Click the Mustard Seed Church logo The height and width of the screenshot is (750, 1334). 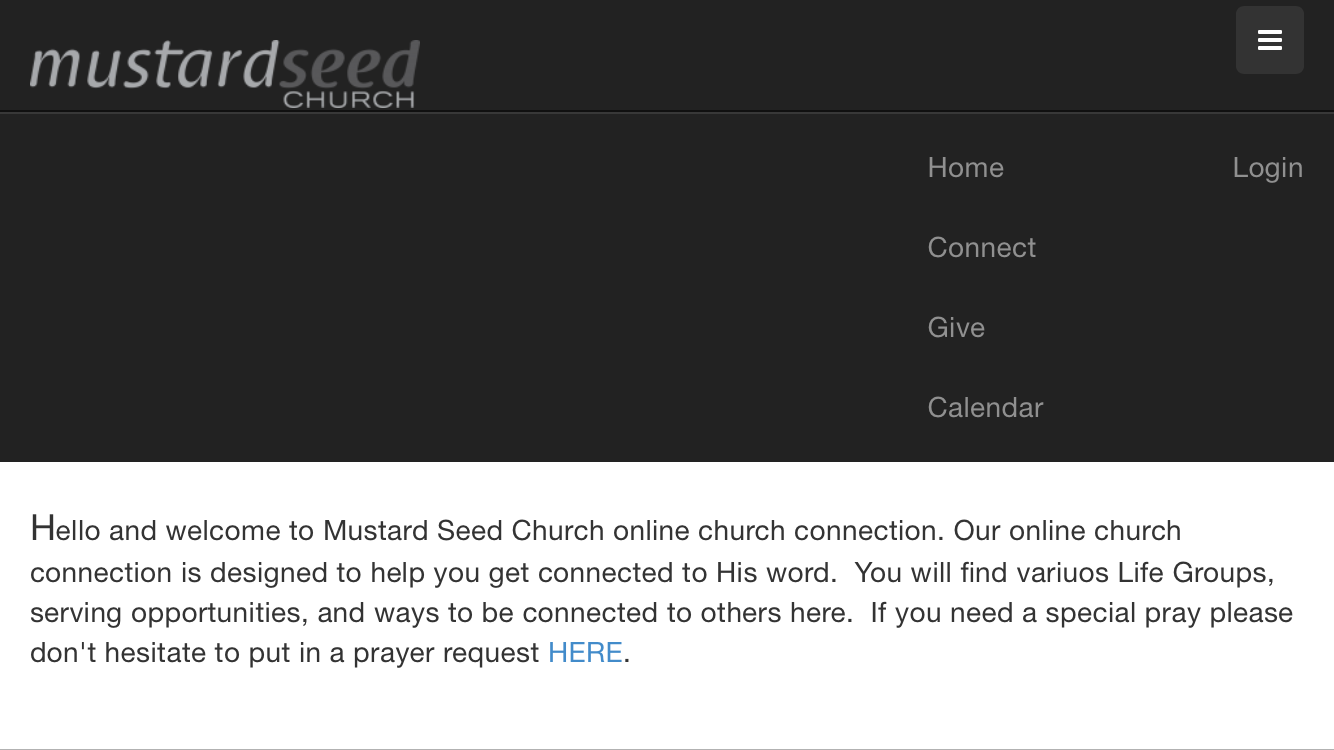223,72
